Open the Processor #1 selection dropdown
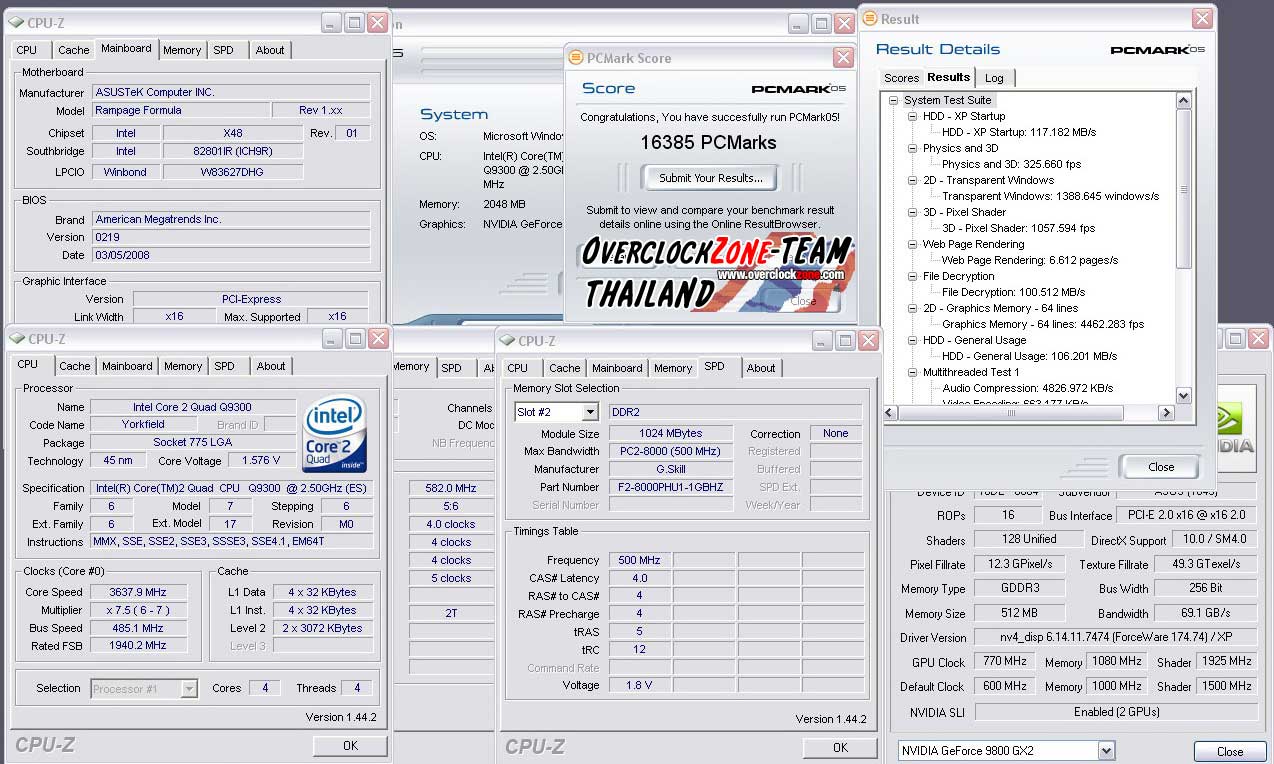This screenshot has width=1274, height=764. click(189, 688)
